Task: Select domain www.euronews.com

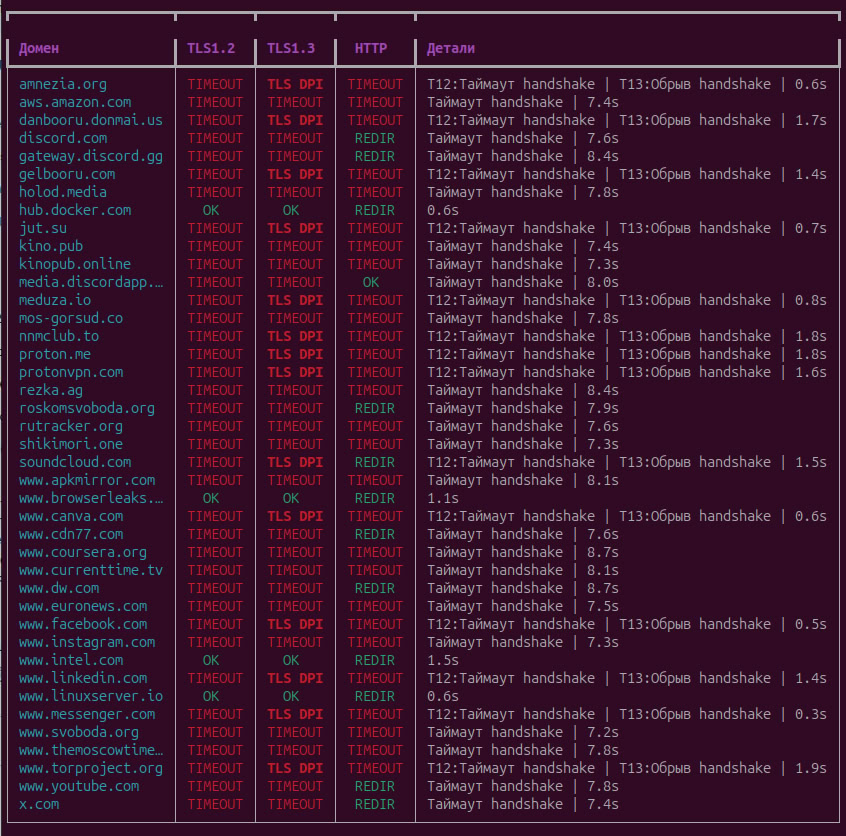Action: 83,606
